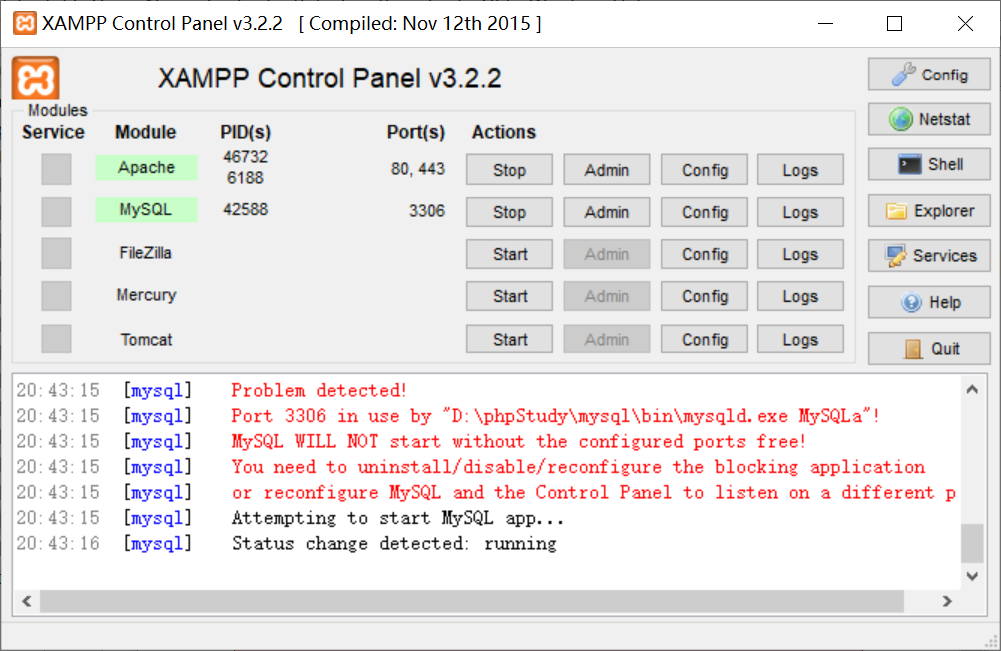Click the large orange XAMPP logo
This screenshot has width=1001, height=651.
click(x=36, y=78)
